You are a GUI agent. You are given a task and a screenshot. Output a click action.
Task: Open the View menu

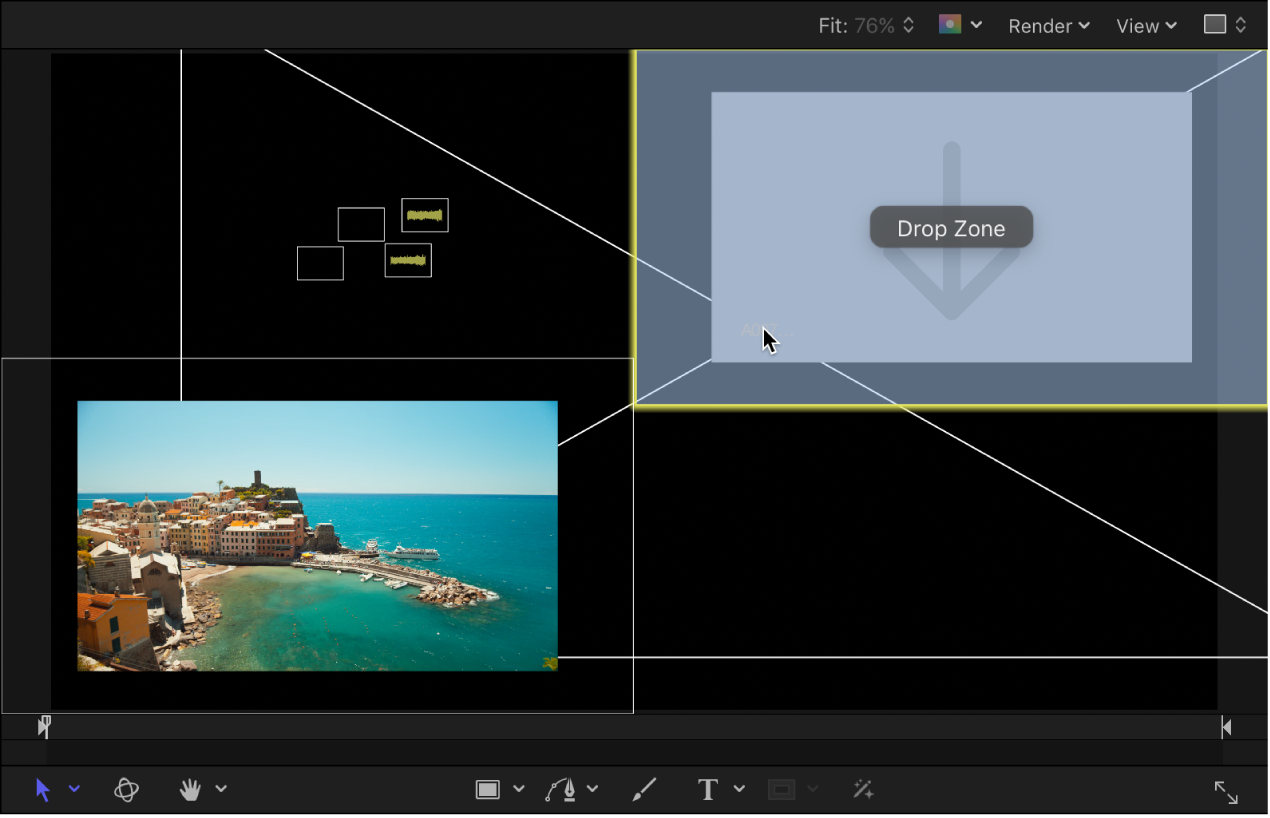tap(1145, 25)
